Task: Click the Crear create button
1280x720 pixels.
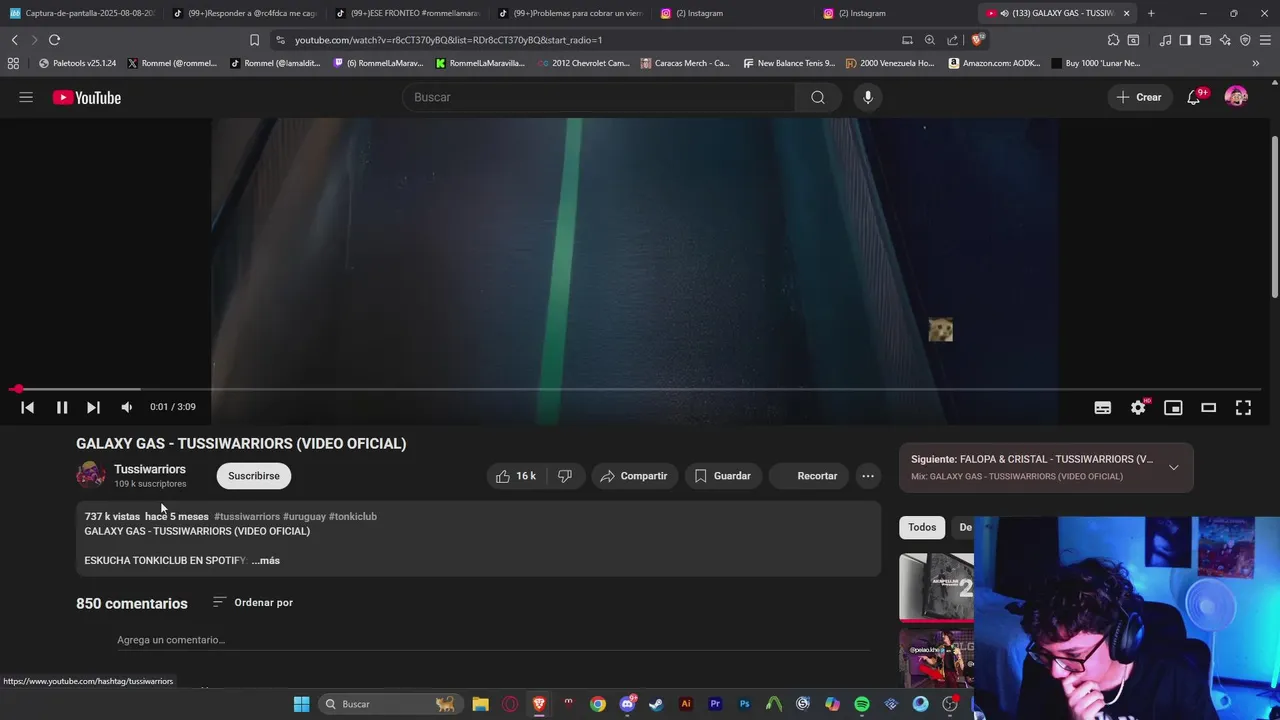Action: coord(1139,97)
